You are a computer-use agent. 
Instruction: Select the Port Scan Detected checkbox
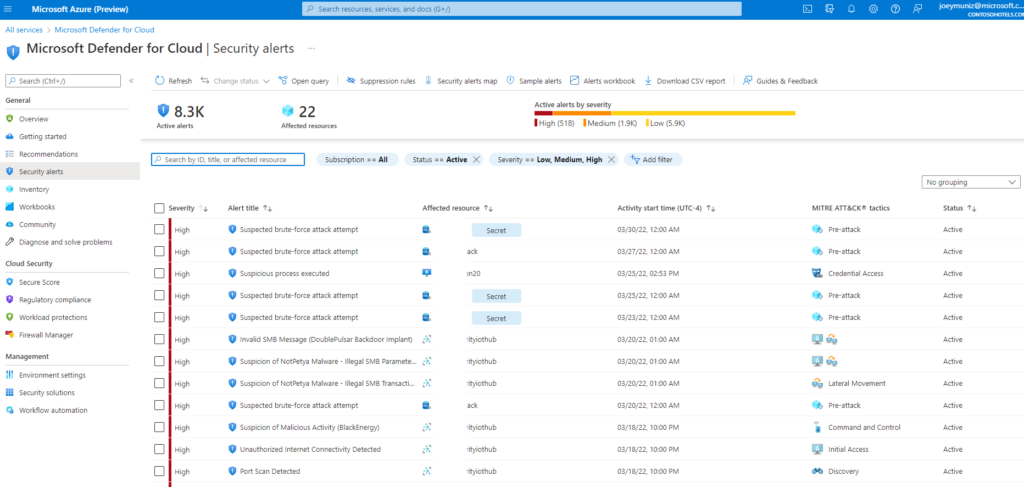[159, 471]
